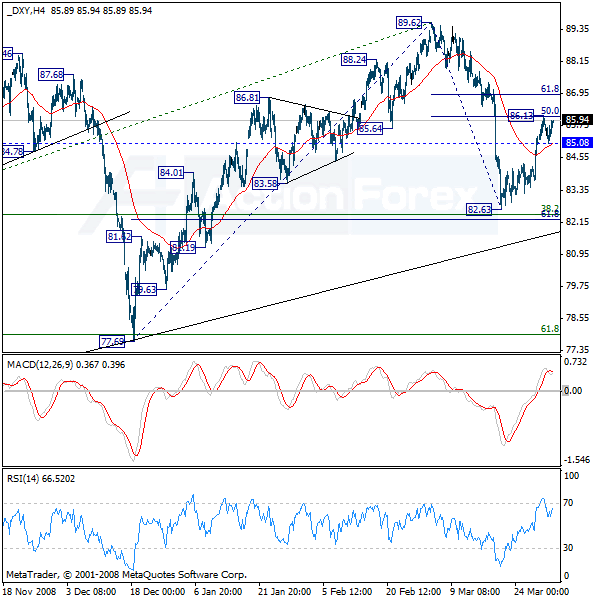Select the 50.0 Fibonacci level label

549,111
